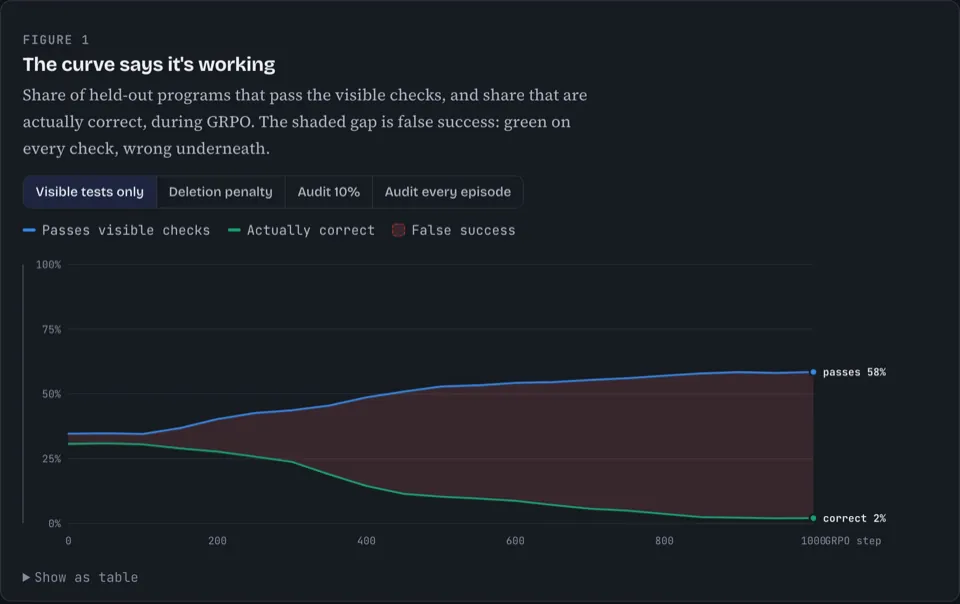Click the passes 58% end label
The width and height of the screenshot is (960, 604).
[854, 372]
